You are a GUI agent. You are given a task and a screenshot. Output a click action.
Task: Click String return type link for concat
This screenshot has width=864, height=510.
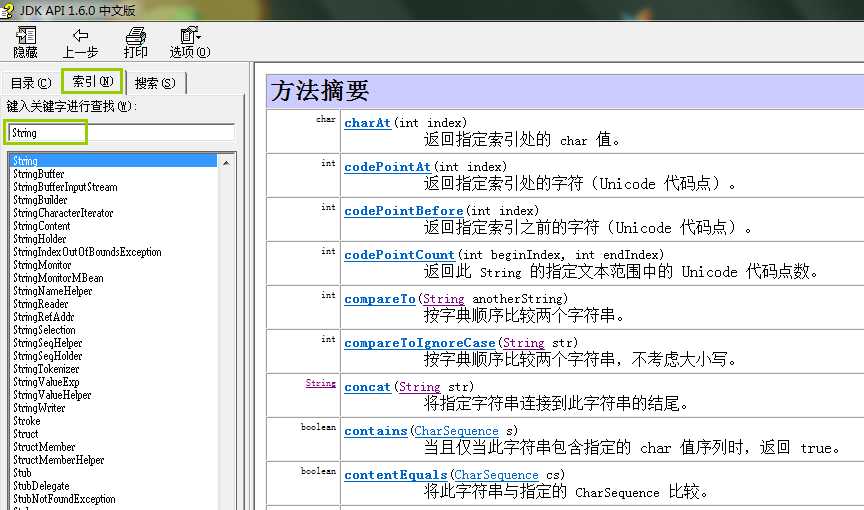pyautogui.click(x=321, y=383)
